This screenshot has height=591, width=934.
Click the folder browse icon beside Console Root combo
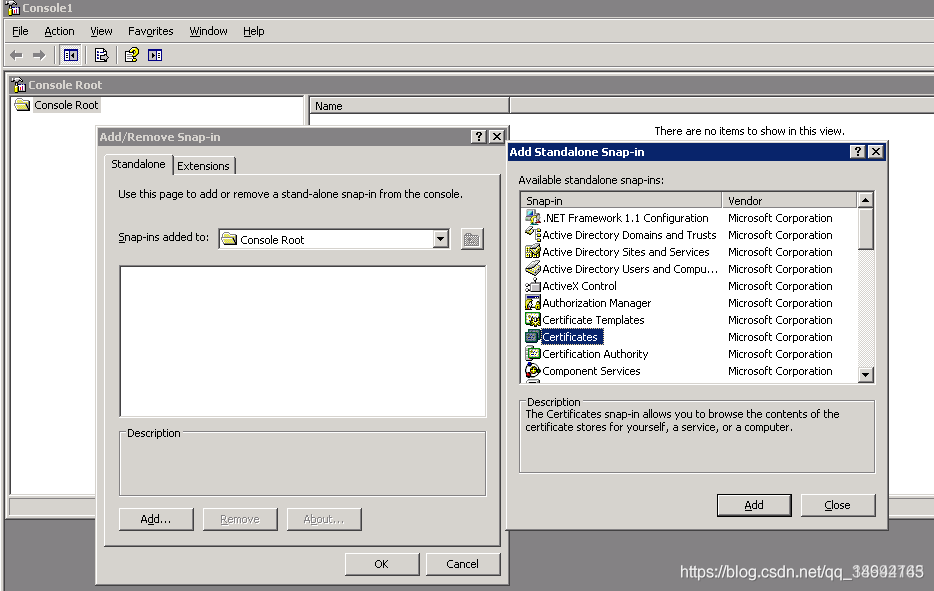[x=472, y=239]
